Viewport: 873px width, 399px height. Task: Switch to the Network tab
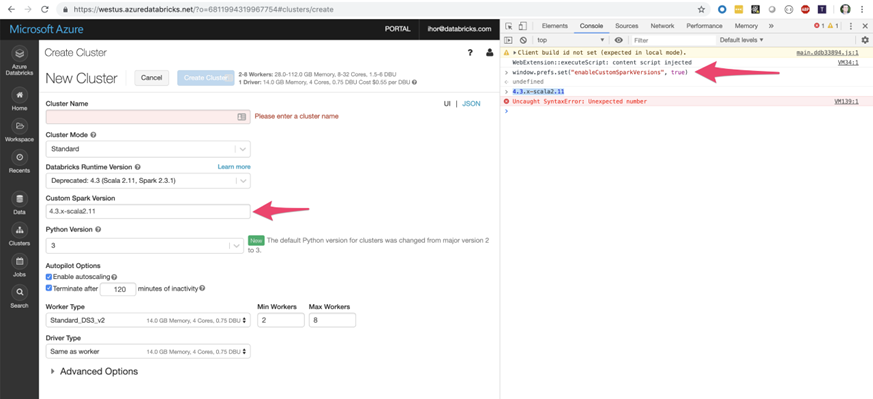[662, 26]
